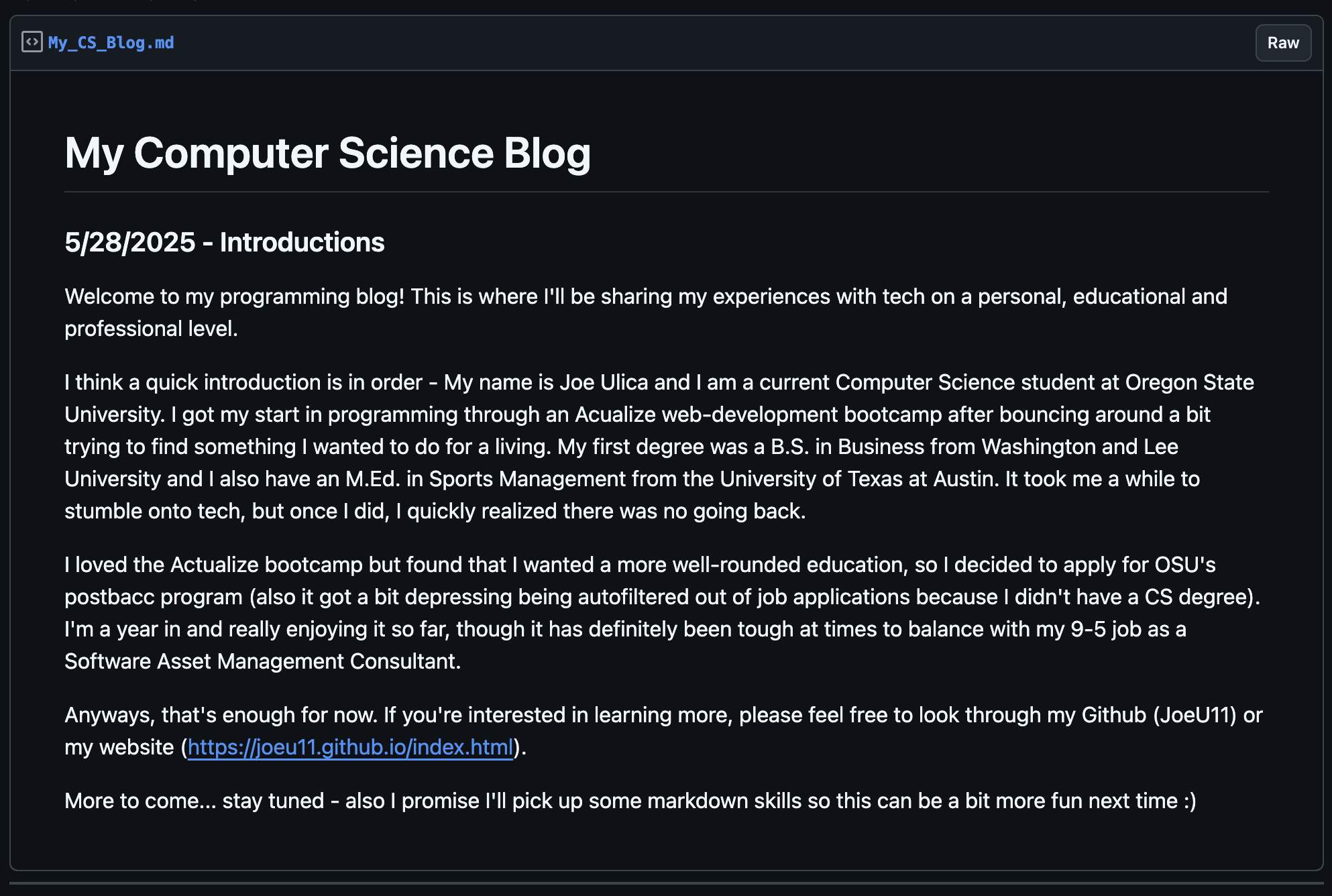This screenshot has width=1332, height=896.
Task: Open the joeu11.github.io/index.html website link
Action: [350, 747]
